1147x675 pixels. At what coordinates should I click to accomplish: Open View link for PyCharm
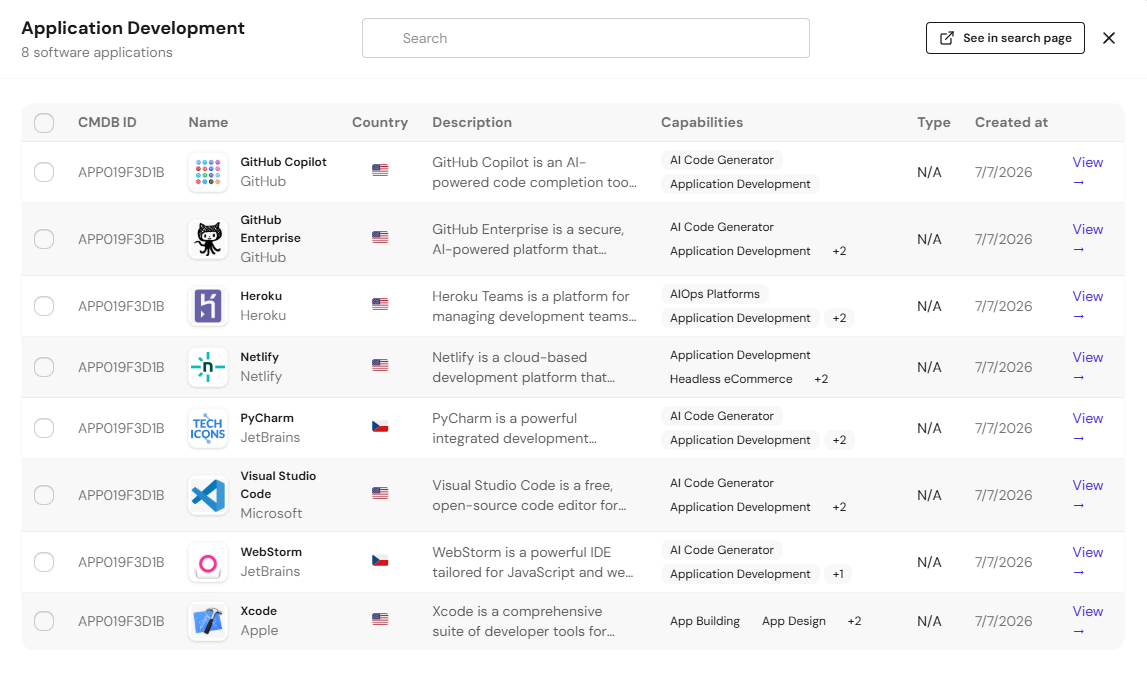click(x=1088, y=428)
